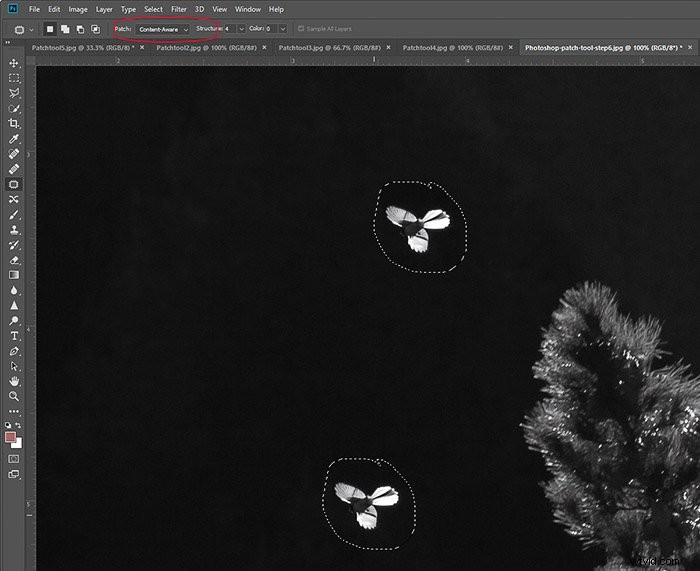Switch to the Patchtool4.jpg tab
The width and height of the screenshot is (700, 571).
[x=453, y=47]
